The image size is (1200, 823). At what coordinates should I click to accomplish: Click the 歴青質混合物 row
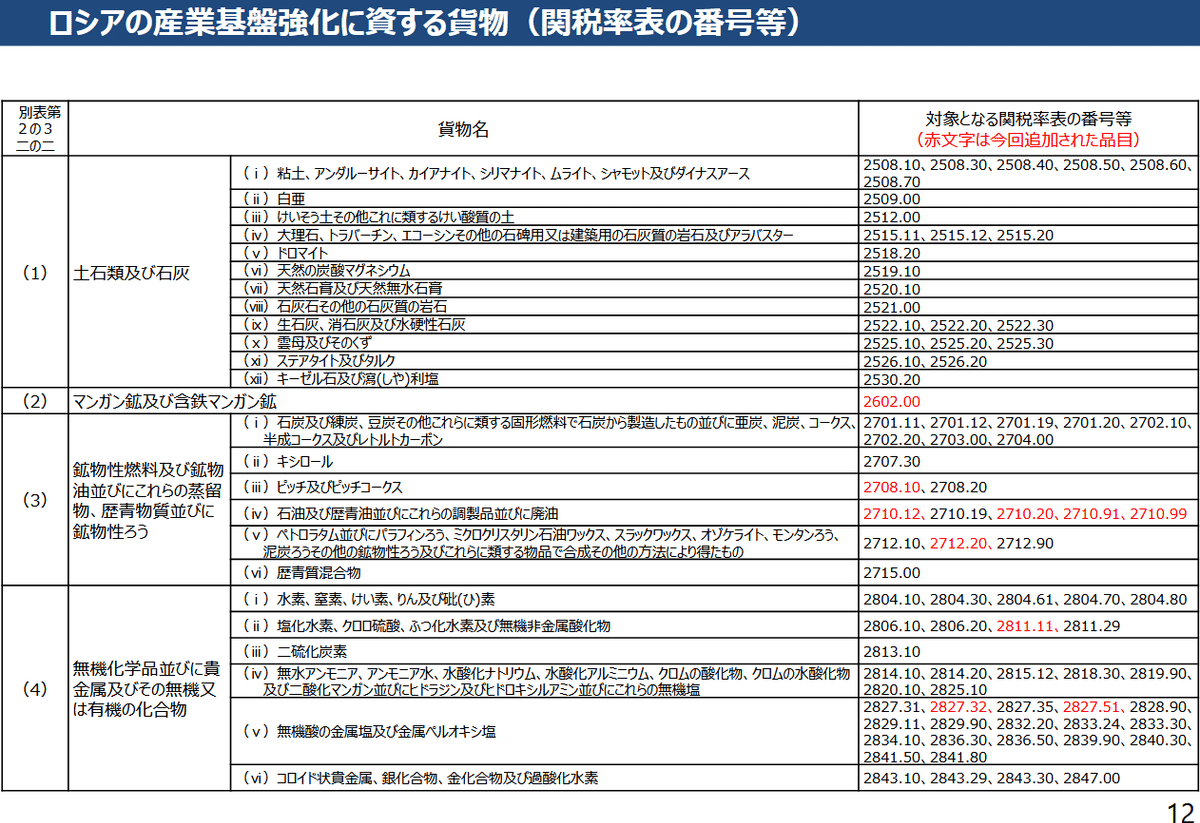[544, 573]
